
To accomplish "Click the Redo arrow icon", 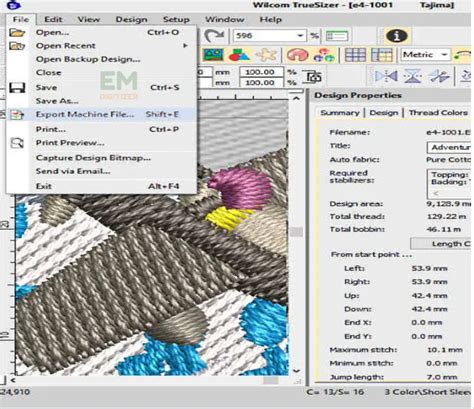I will coord(214,36).
